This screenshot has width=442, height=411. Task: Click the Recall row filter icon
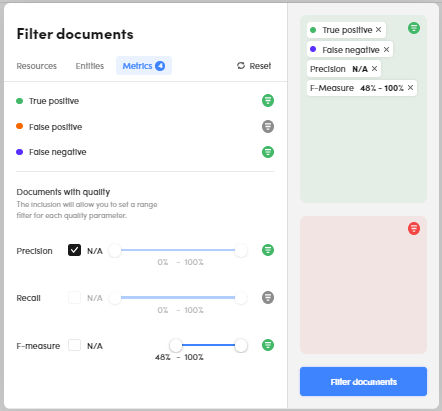point(268,297)
